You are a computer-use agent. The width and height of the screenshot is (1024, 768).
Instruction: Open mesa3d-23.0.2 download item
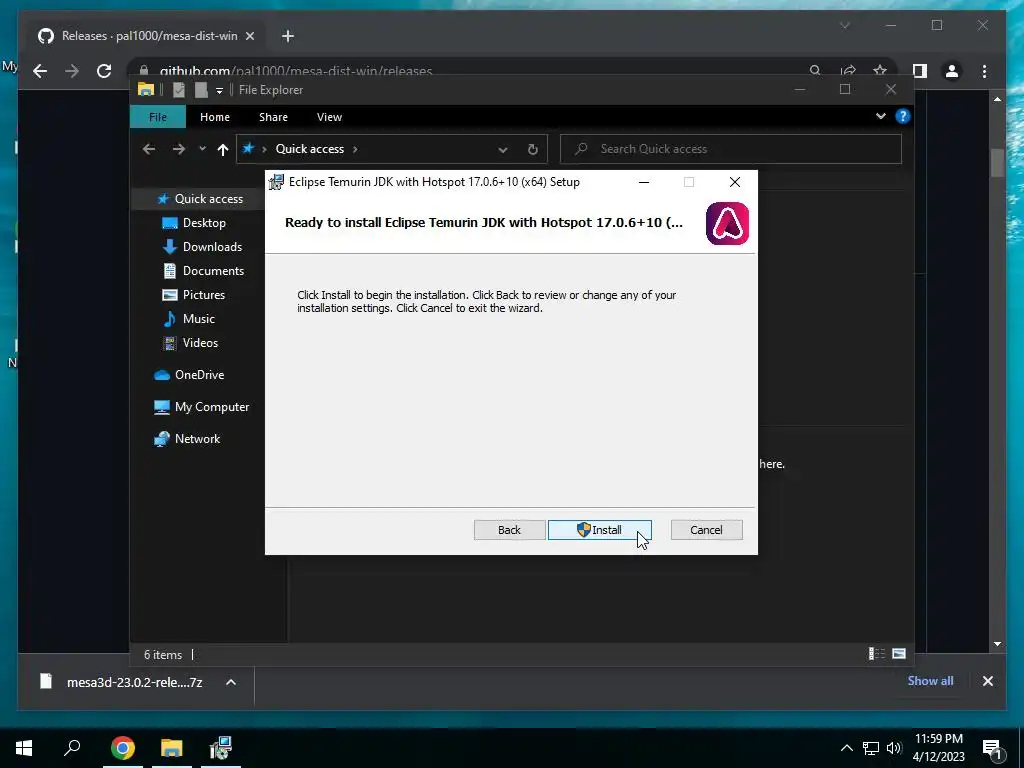tap(134, 682)
